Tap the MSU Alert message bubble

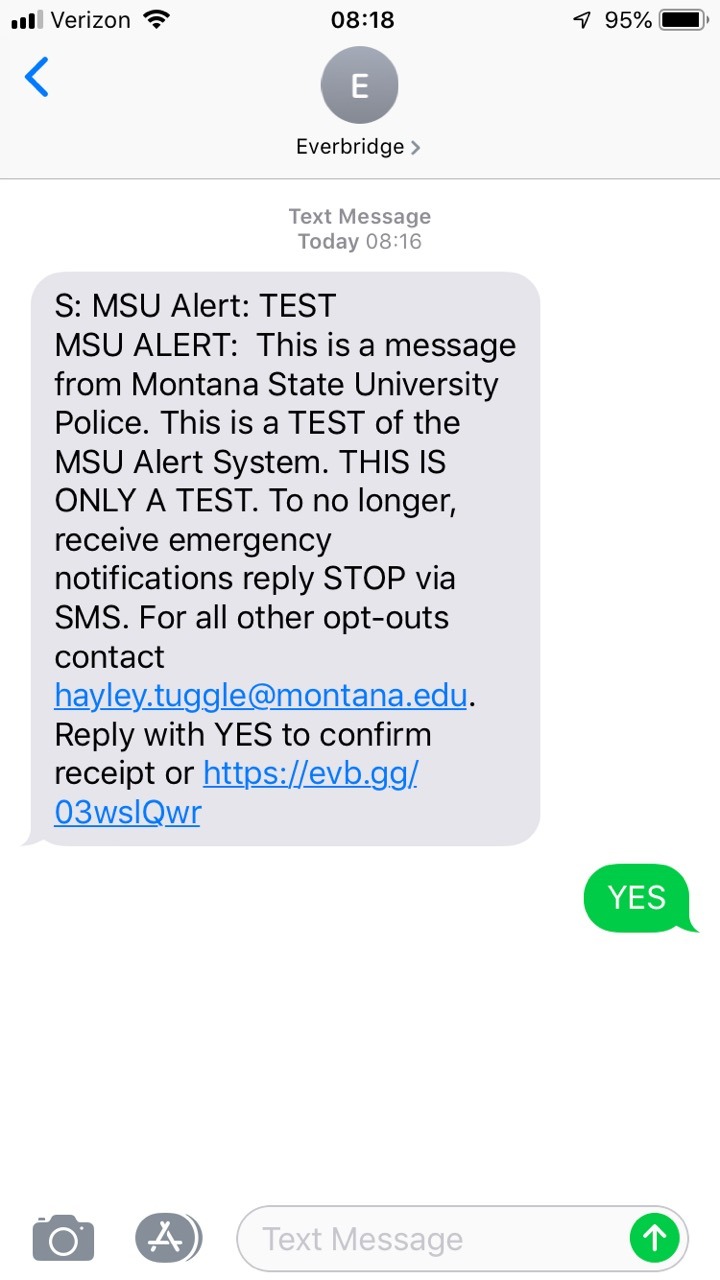coord(285,558)
